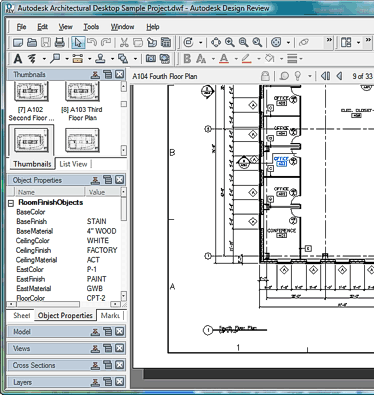Image resolution: width=374 pixels, height=395 pixels.
Task: Click the Value column header
Action: 102,192
